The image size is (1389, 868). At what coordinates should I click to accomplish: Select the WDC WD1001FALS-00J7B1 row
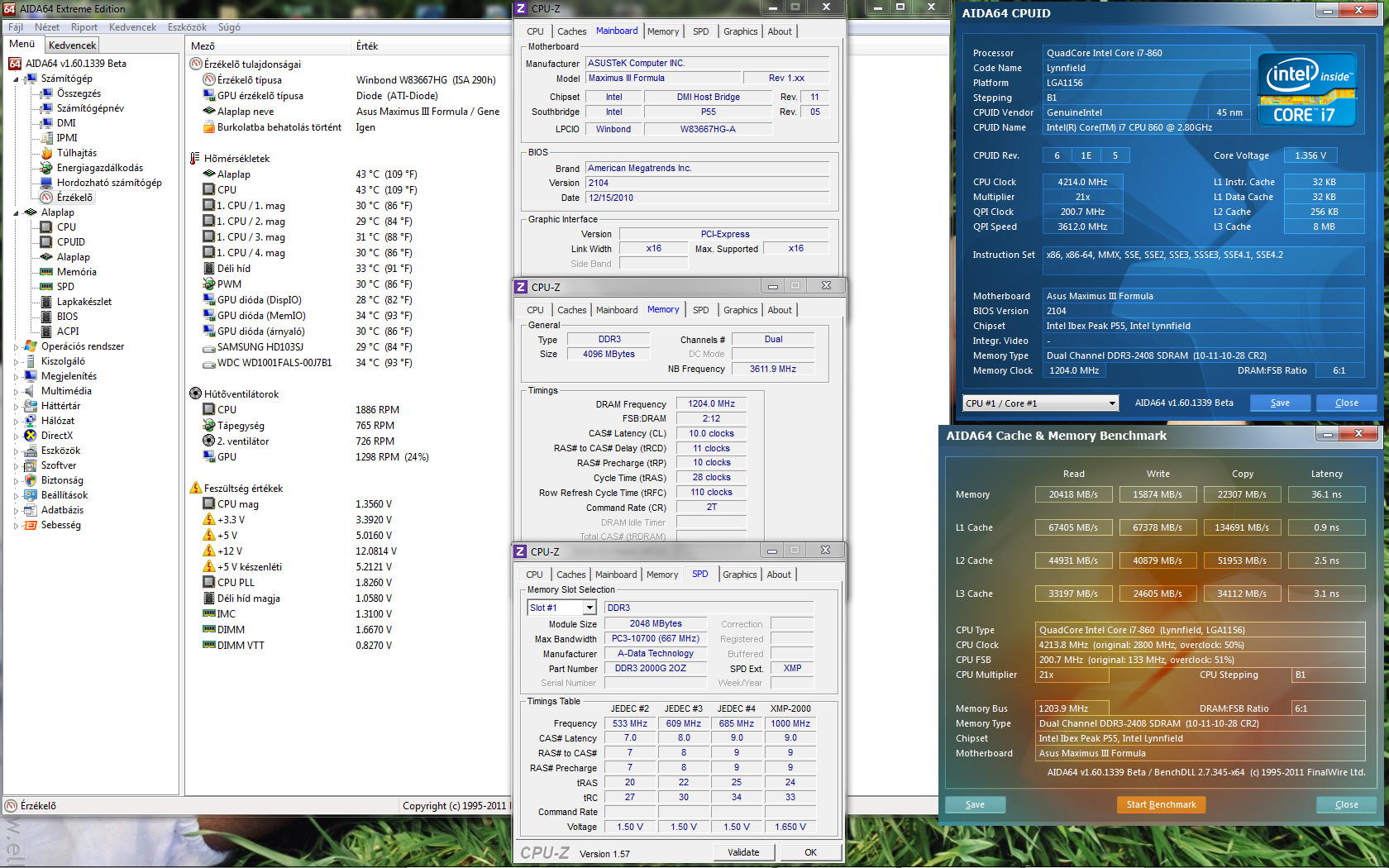(274, 363)
